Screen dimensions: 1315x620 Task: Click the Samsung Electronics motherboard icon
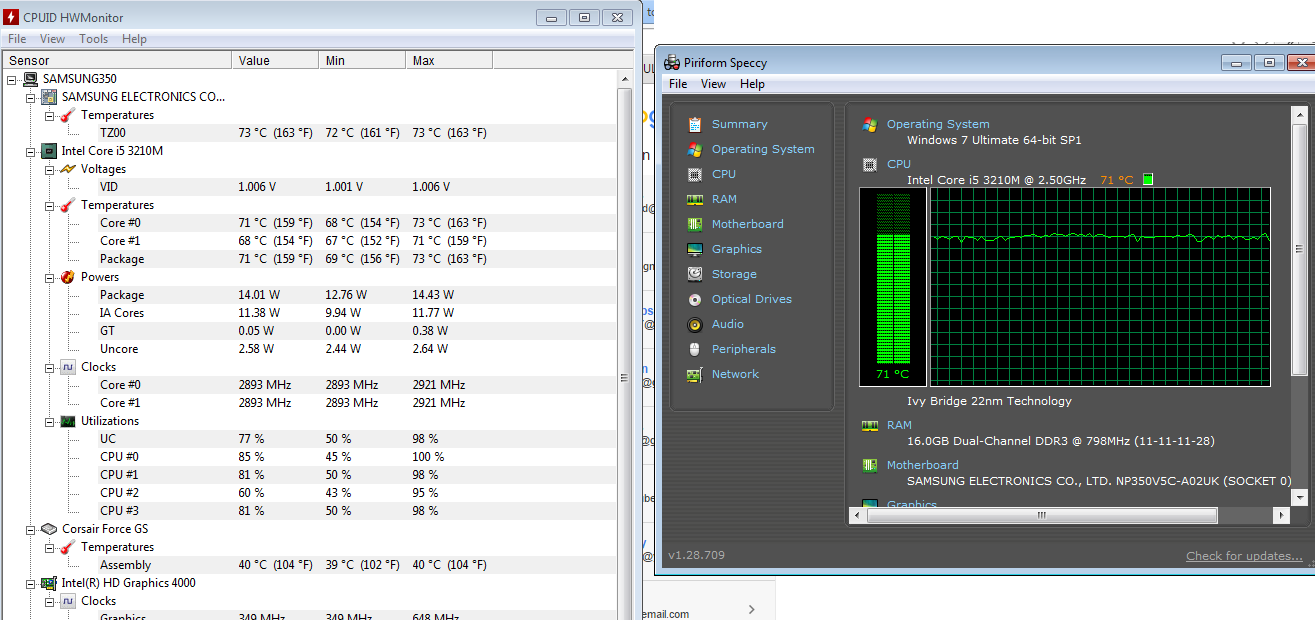[49, 97]
